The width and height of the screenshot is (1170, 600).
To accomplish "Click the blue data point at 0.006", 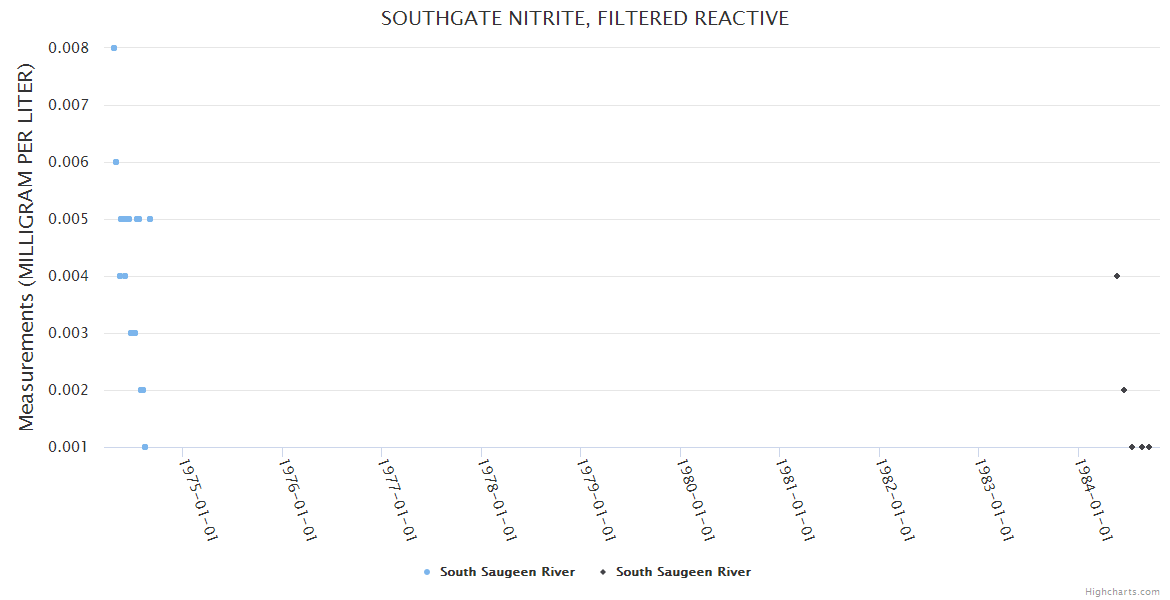I will [x=116, y=162].
